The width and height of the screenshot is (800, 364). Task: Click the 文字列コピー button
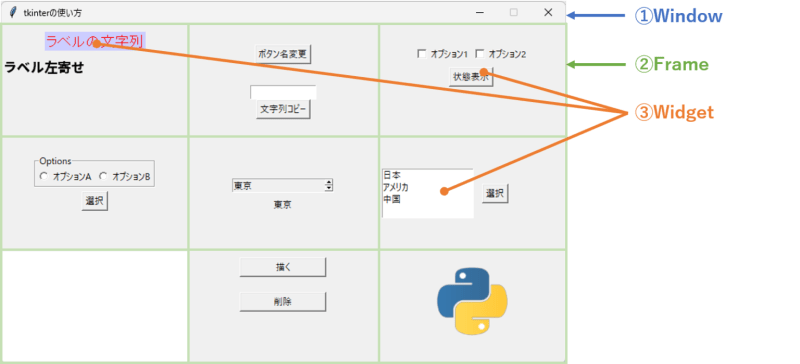coord(283,109)
